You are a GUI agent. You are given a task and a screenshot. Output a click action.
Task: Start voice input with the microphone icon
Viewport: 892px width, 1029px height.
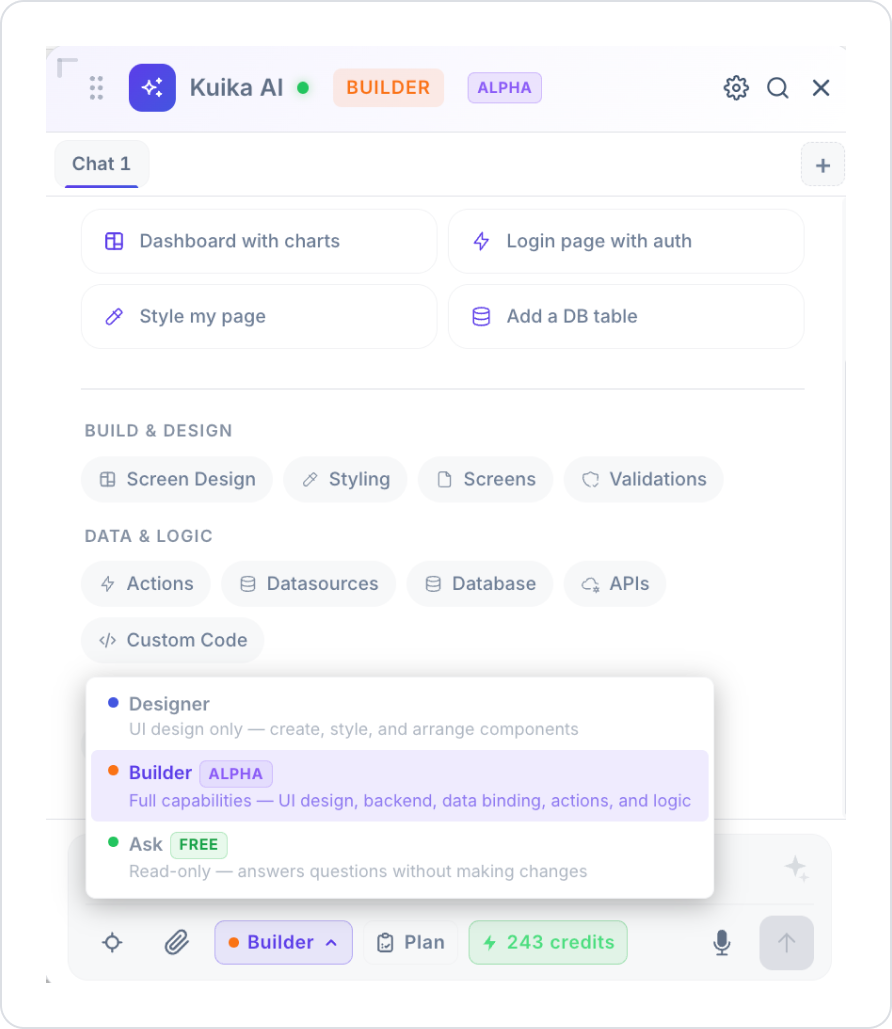point(722,943)
